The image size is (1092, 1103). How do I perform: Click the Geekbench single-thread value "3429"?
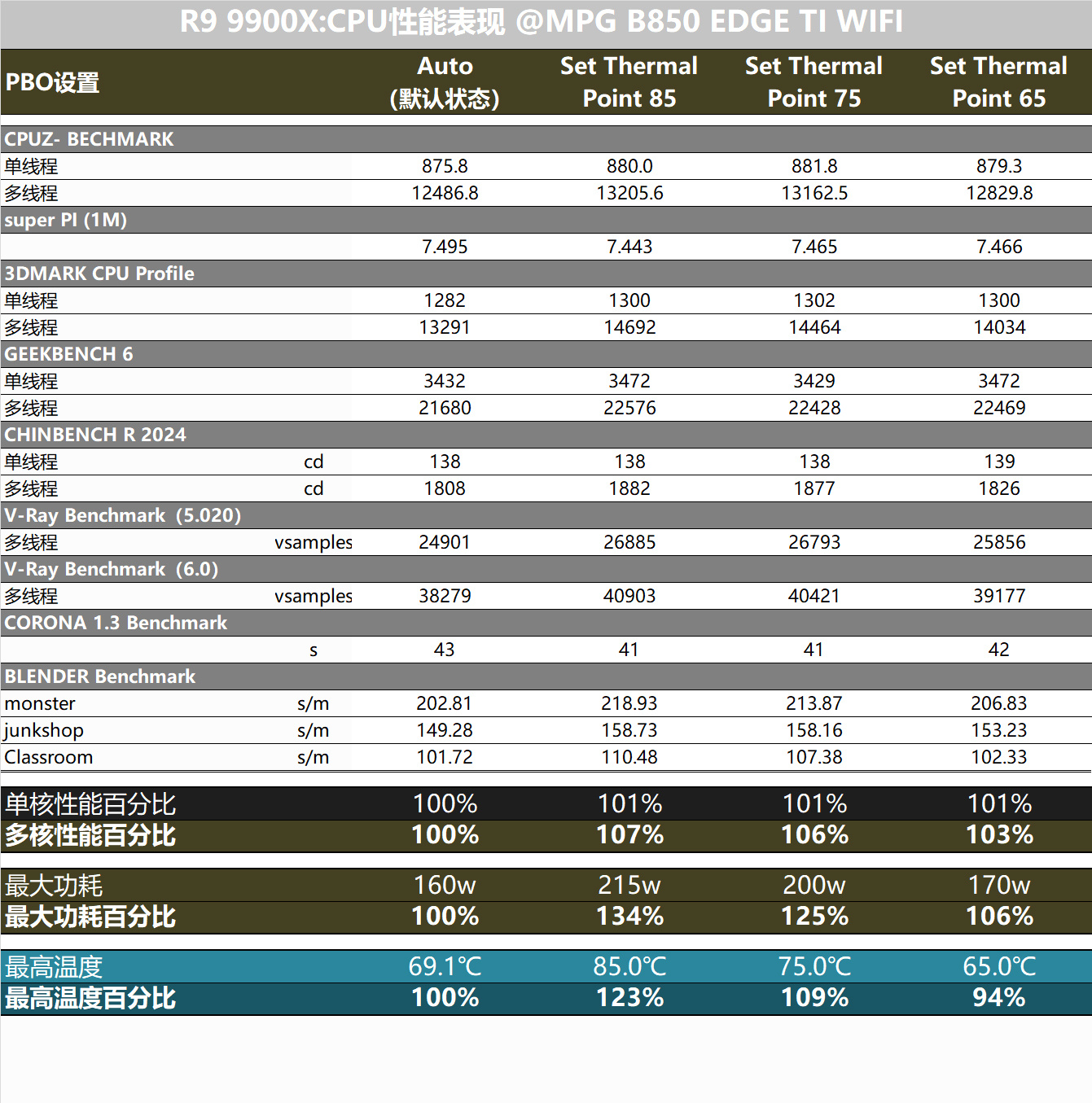814,381
